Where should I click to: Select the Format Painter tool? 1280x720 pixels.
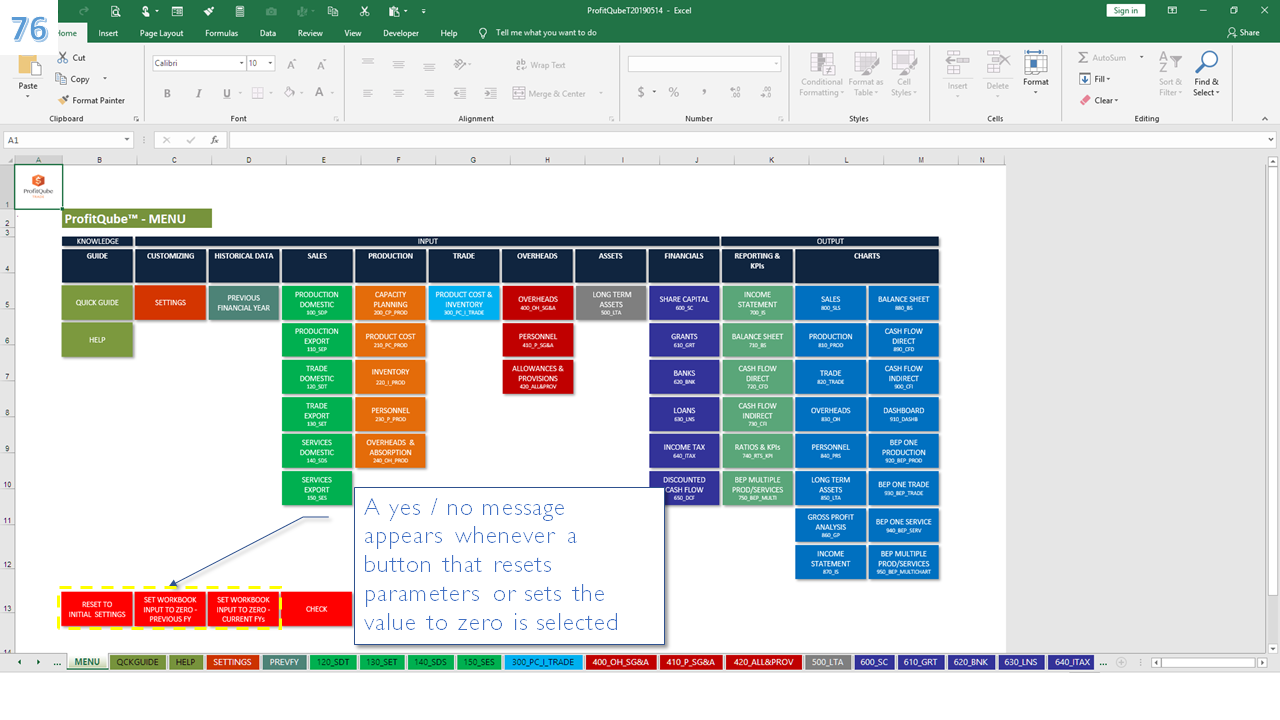point(91,100)
